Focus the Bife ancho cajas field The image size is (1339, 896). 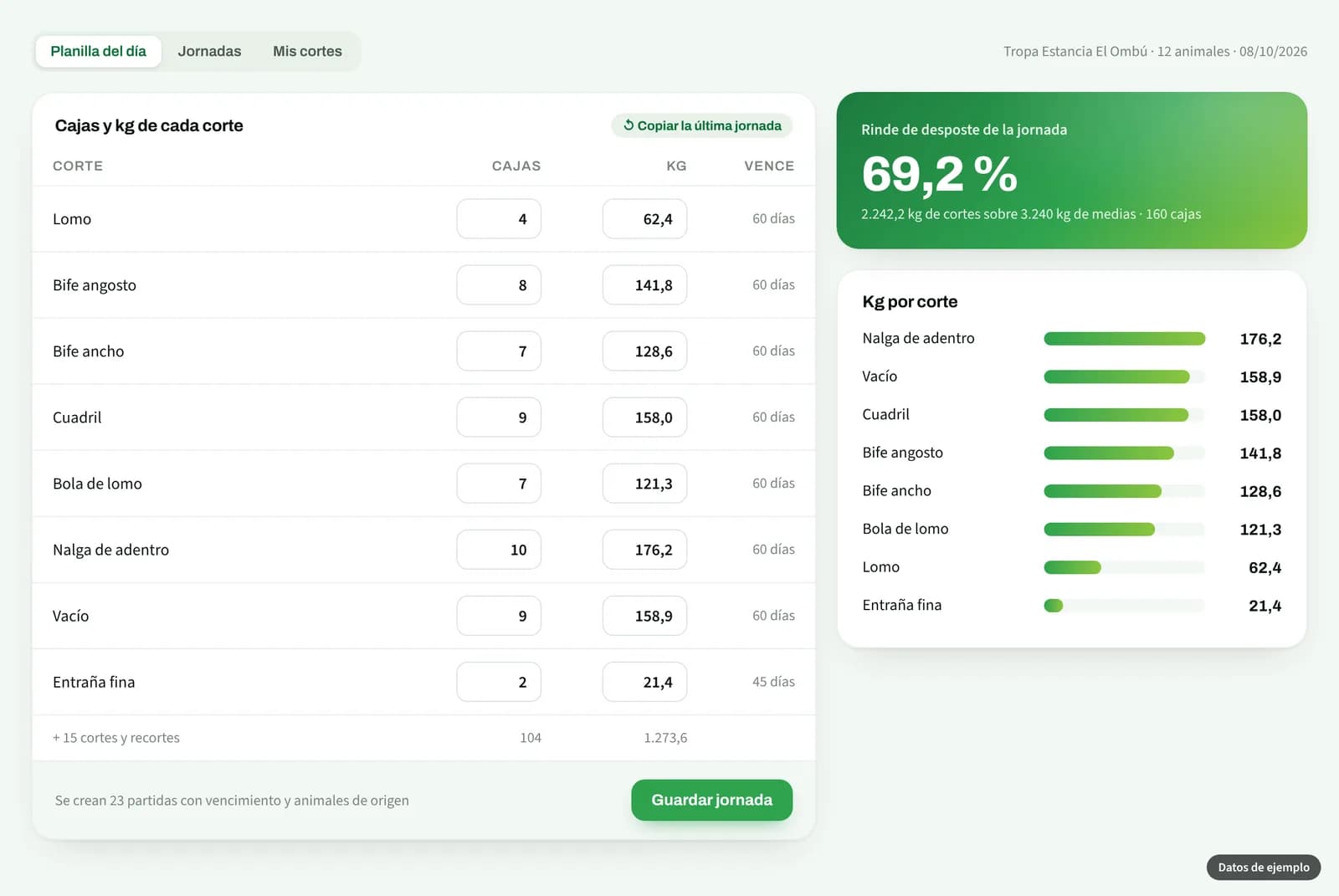coord(499,351)
